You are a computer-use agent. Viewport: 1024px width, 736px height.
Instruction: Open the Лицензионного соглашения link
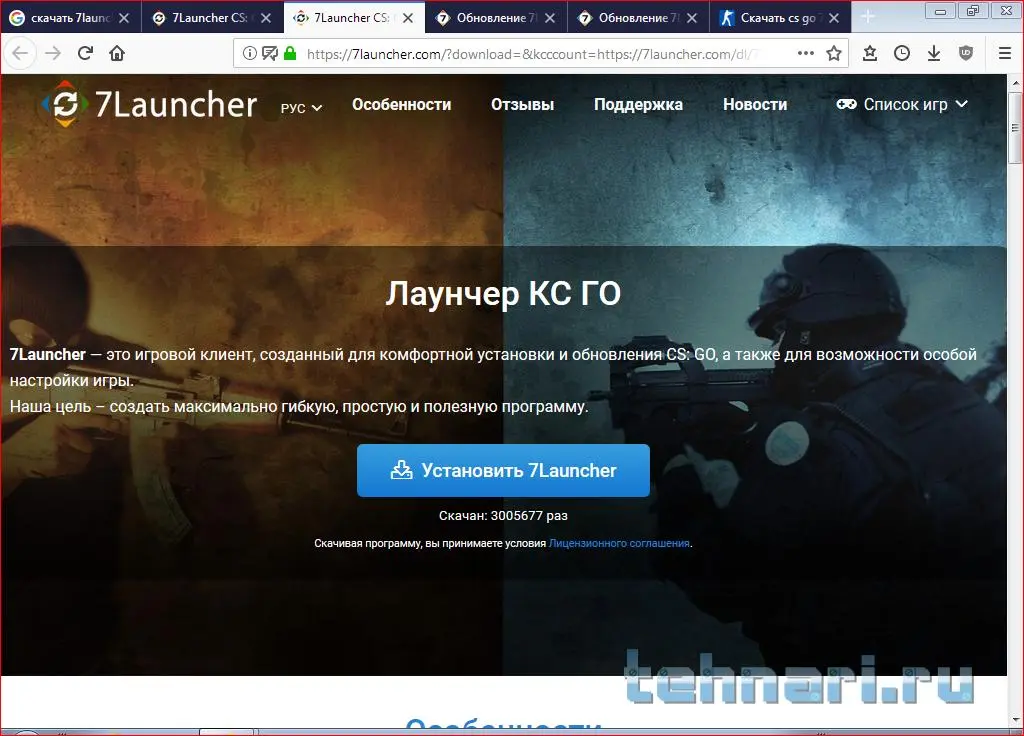coord(619,543)
